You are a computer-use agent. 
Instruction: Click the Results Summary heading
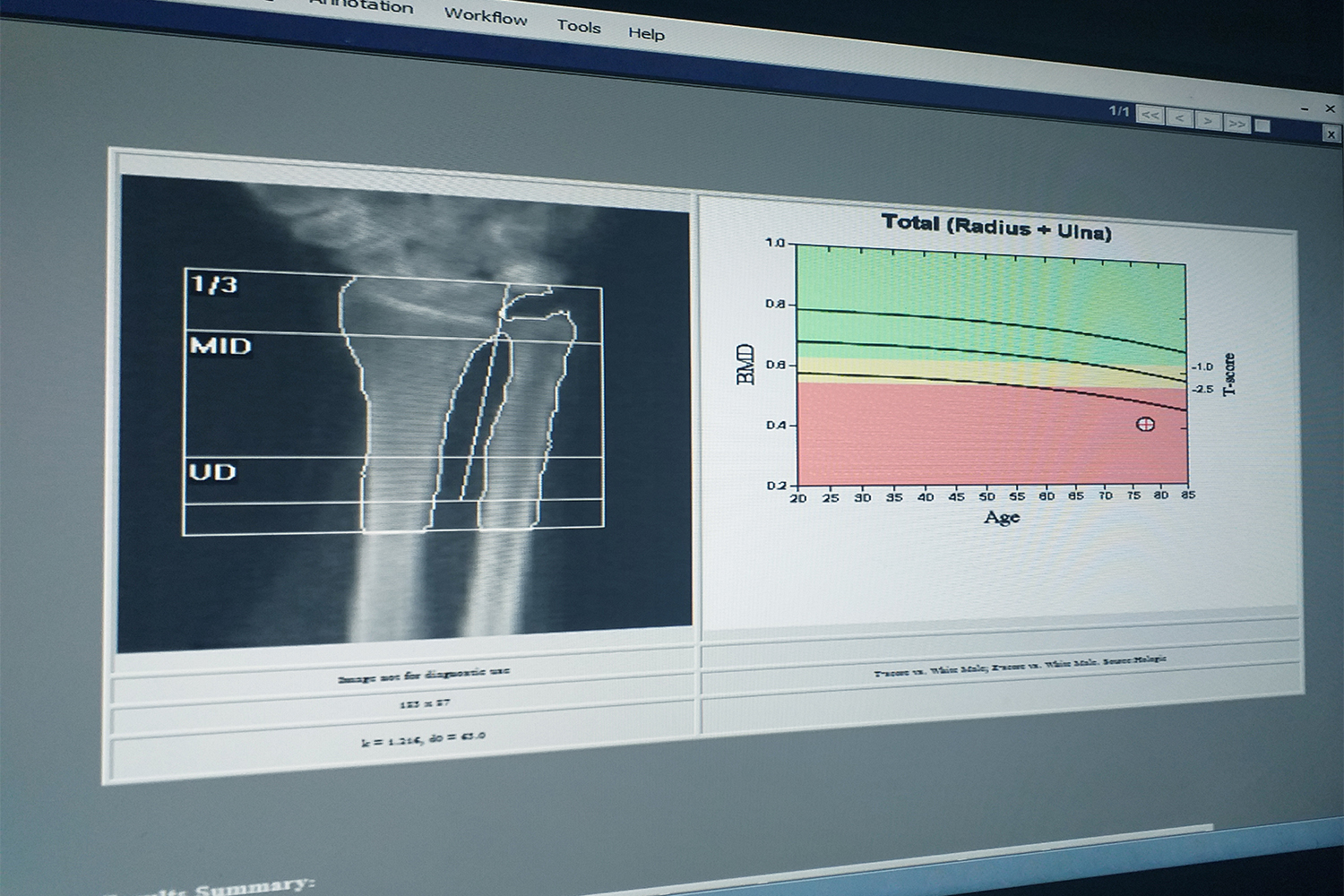pos(206,886)
